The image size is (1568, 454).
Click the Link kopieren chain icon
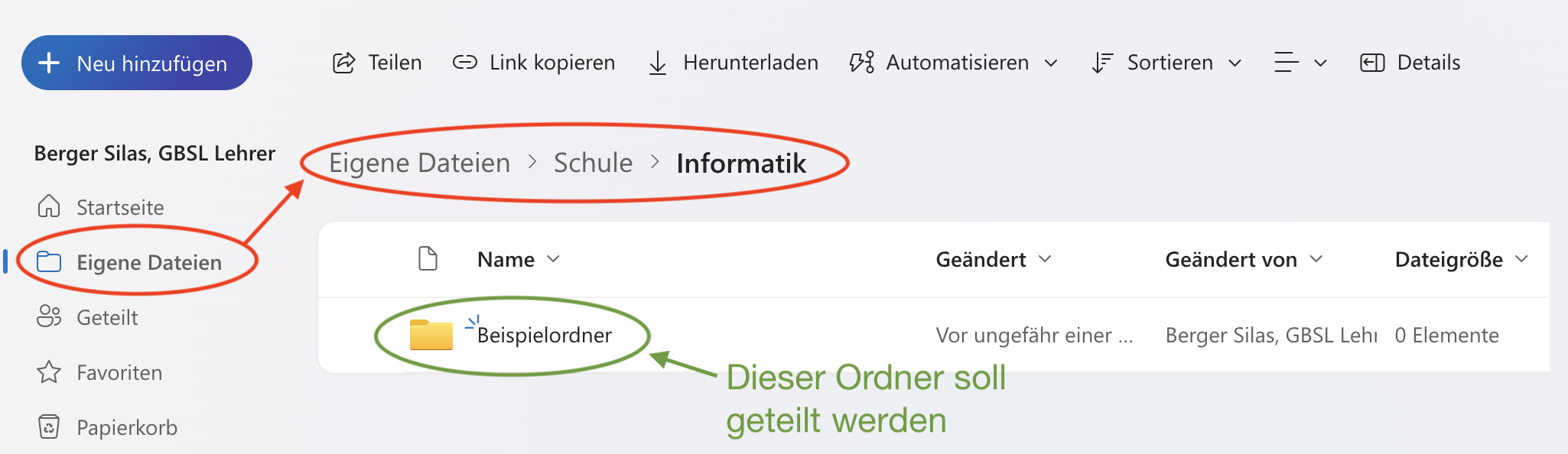tap(465, 63)
